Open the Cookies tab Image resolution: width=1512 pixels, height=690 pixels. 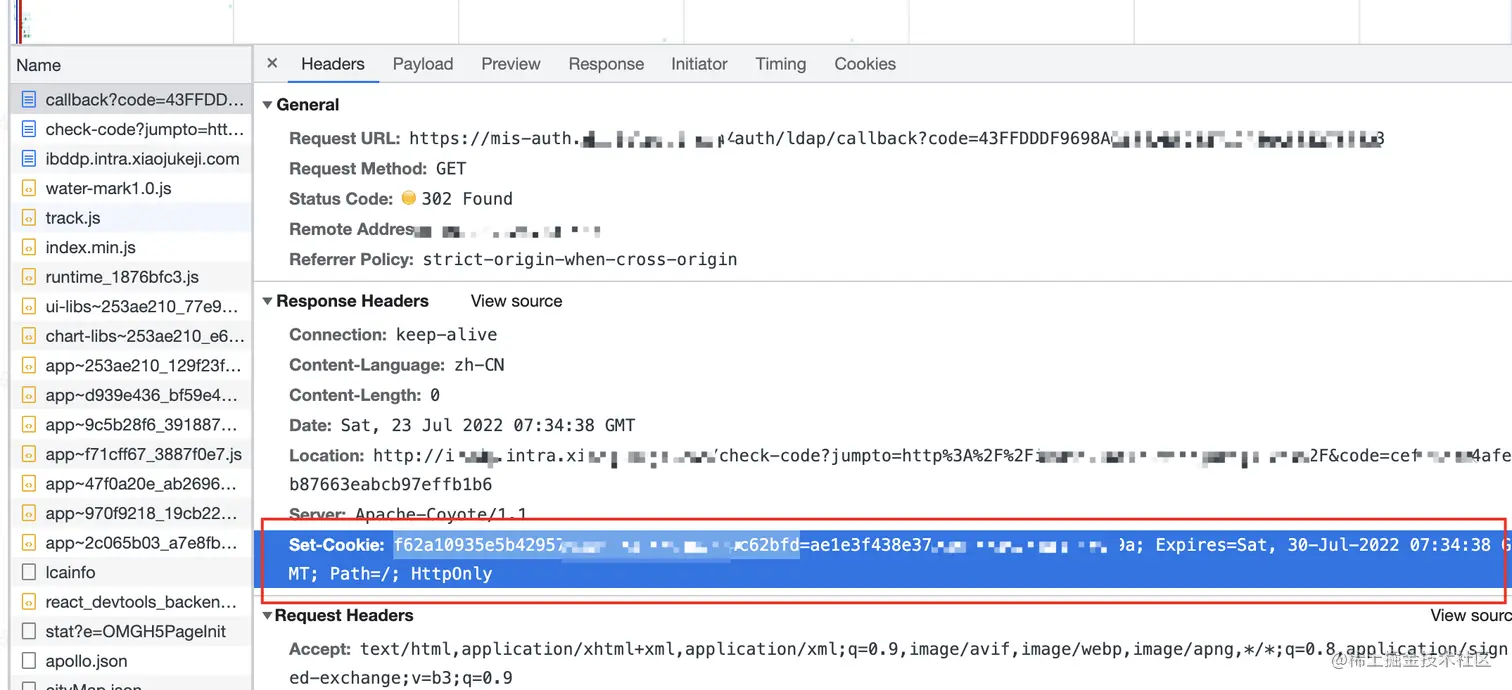coord(865,64)
